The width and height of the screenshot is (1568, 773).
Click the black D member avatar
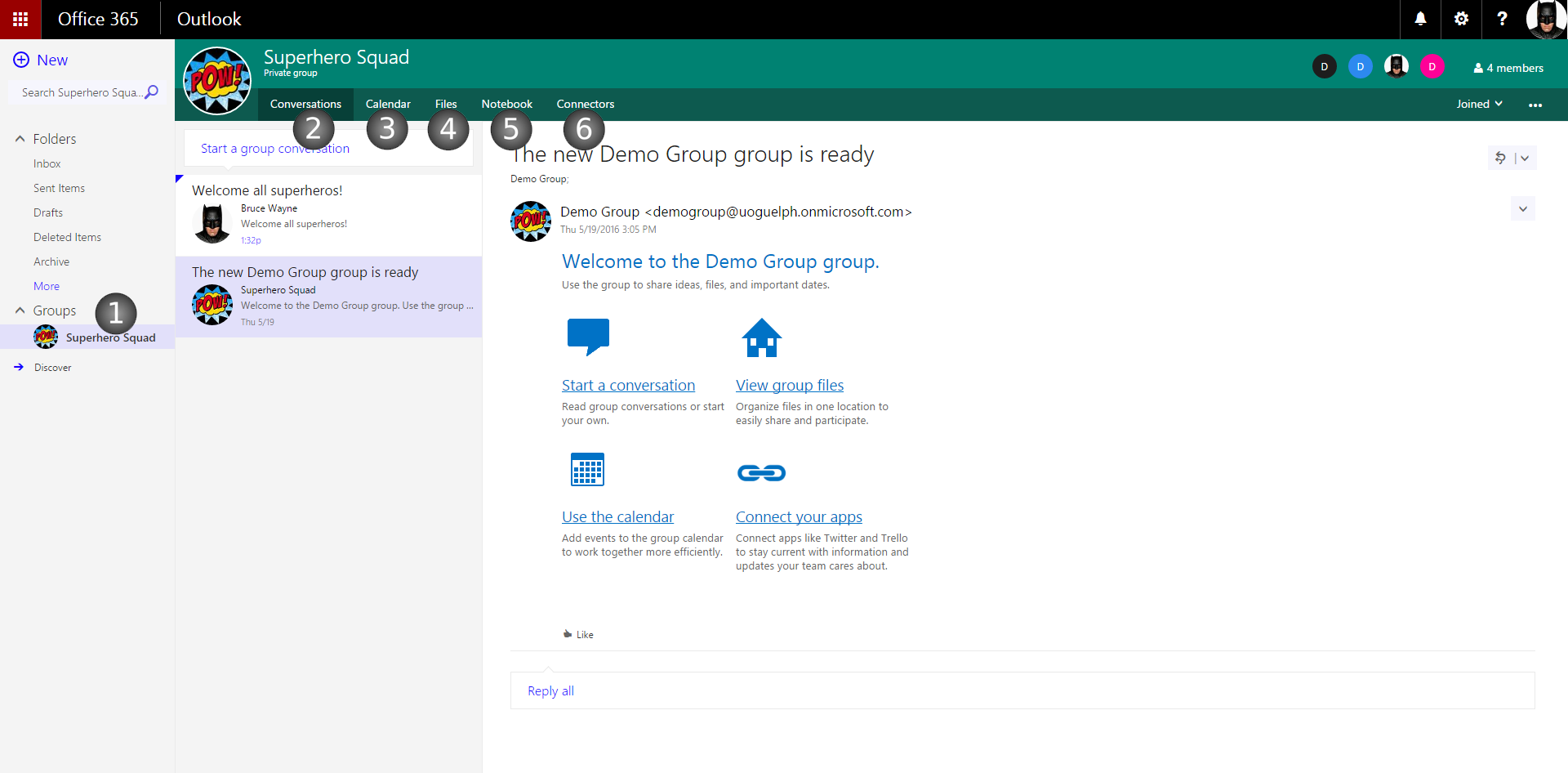tap(1324, 67)
